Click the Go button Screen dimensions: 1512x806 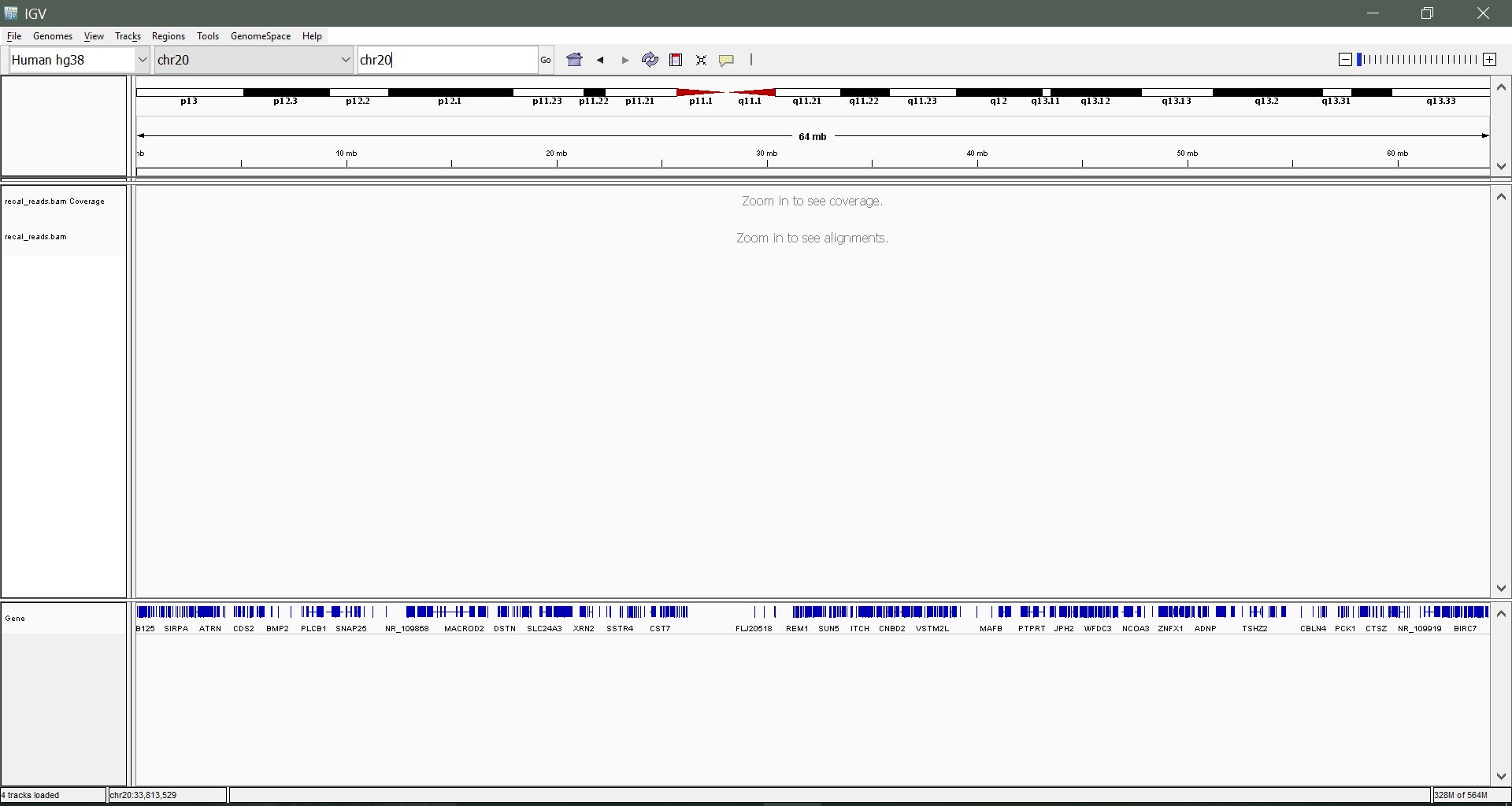tap(546, 60)
